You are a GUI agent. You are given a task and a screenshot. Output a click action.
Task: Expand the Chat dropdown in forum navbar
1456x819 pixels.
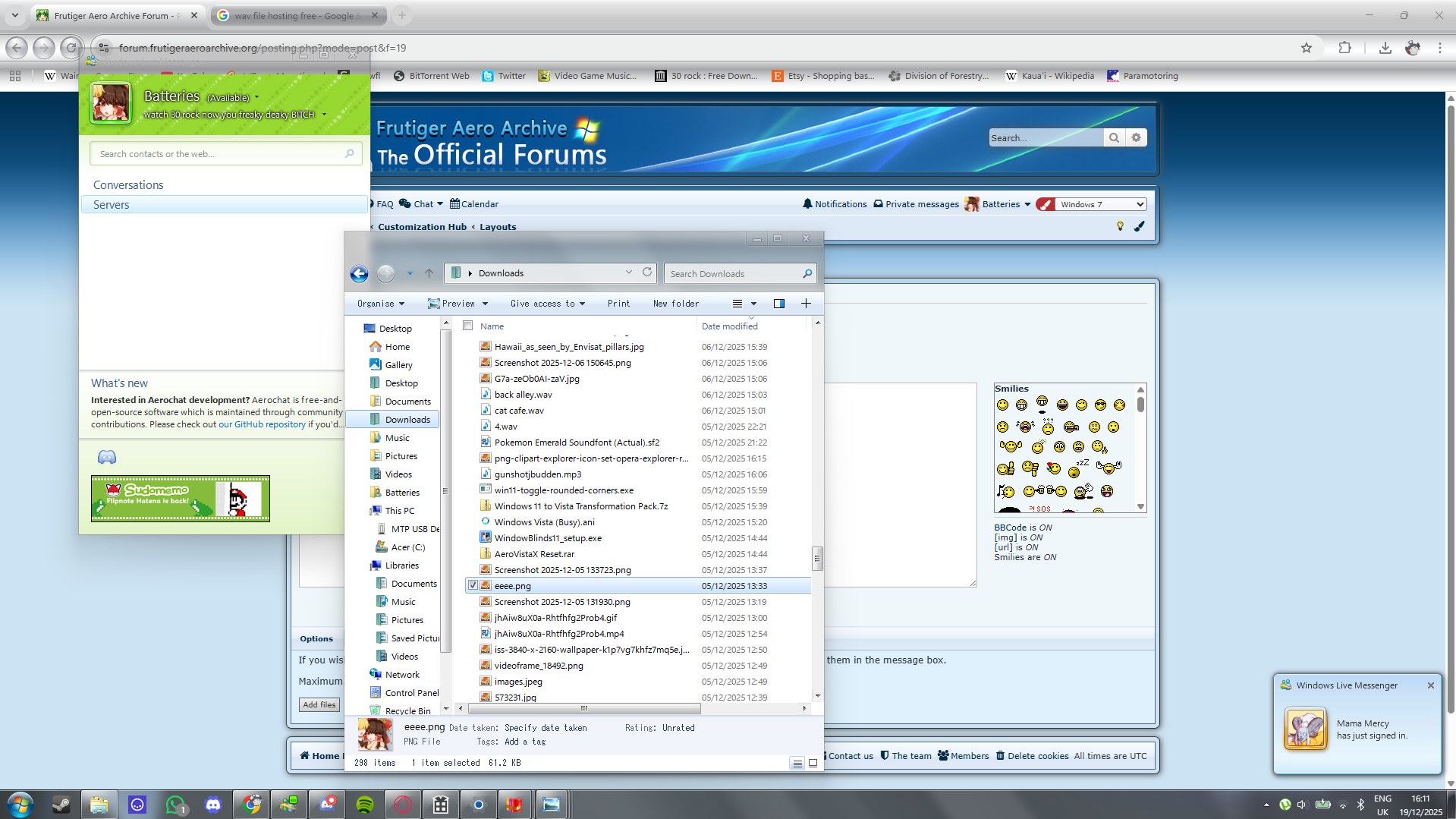[422, 204]
